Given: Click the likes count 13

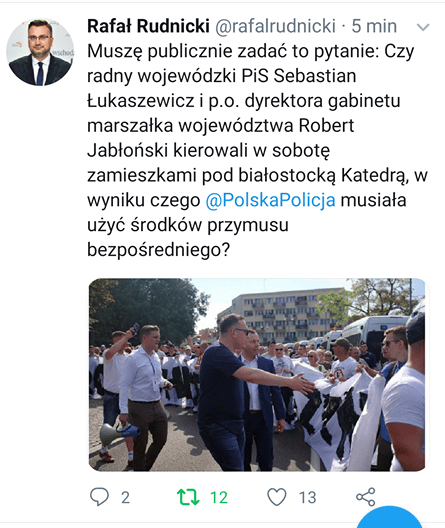Looking at the screenshot, I should 307,497.
